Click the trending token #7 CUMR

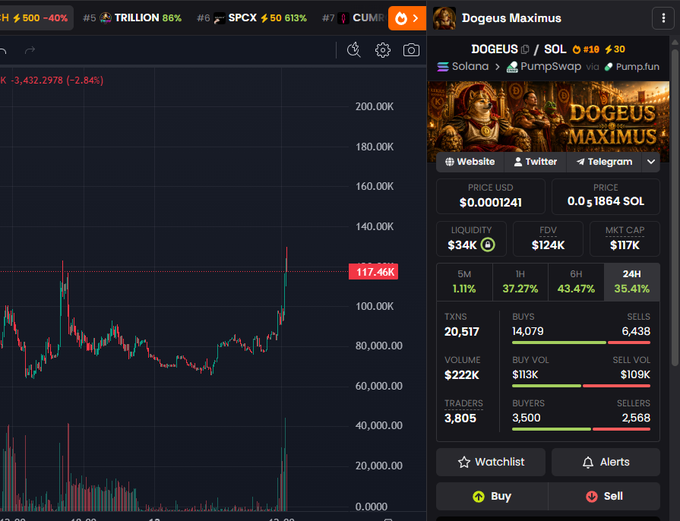click(x=353, y=18)
